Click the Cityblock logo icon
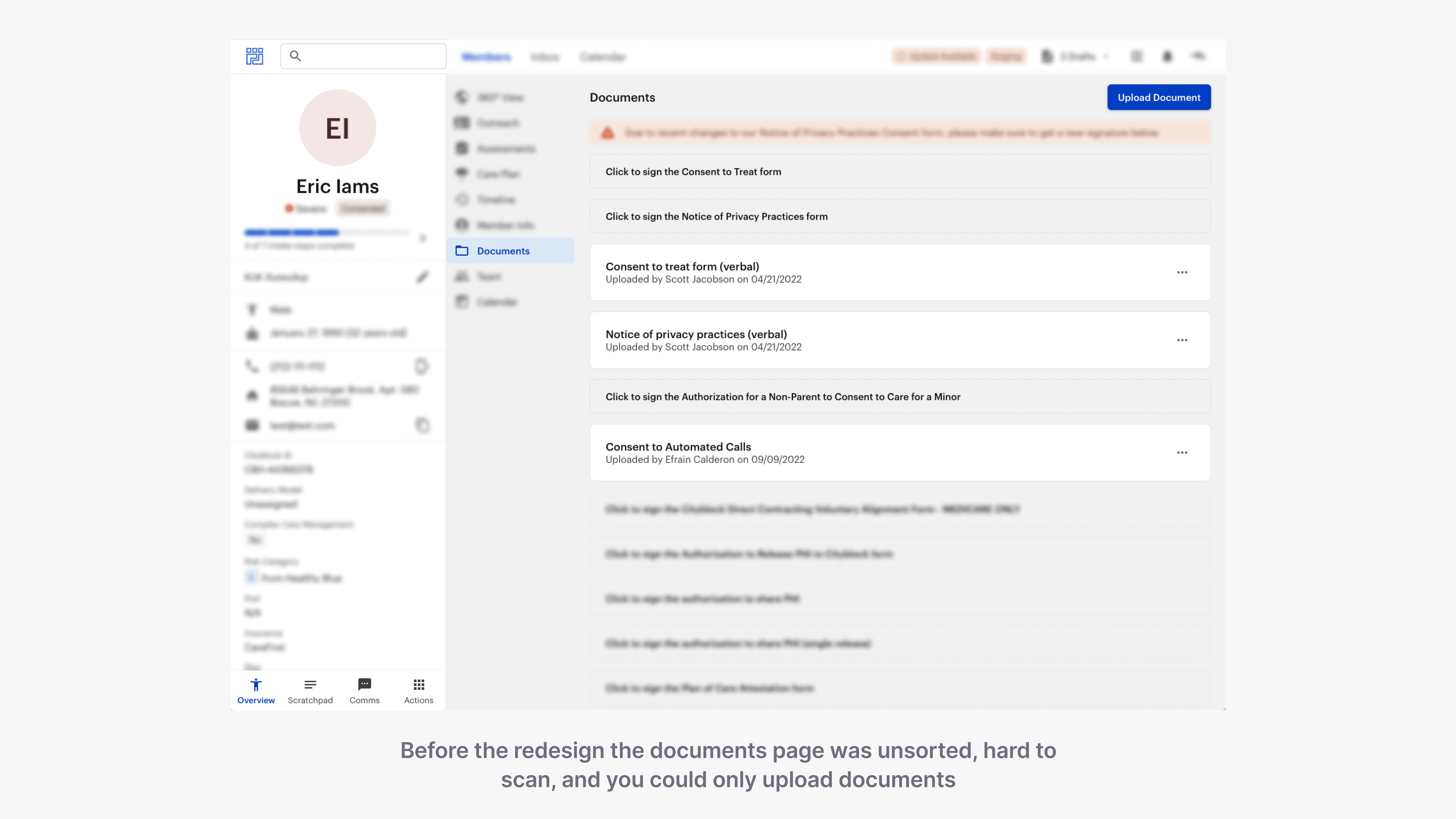Screen dimensions: 1456x819 pos(254,56)
